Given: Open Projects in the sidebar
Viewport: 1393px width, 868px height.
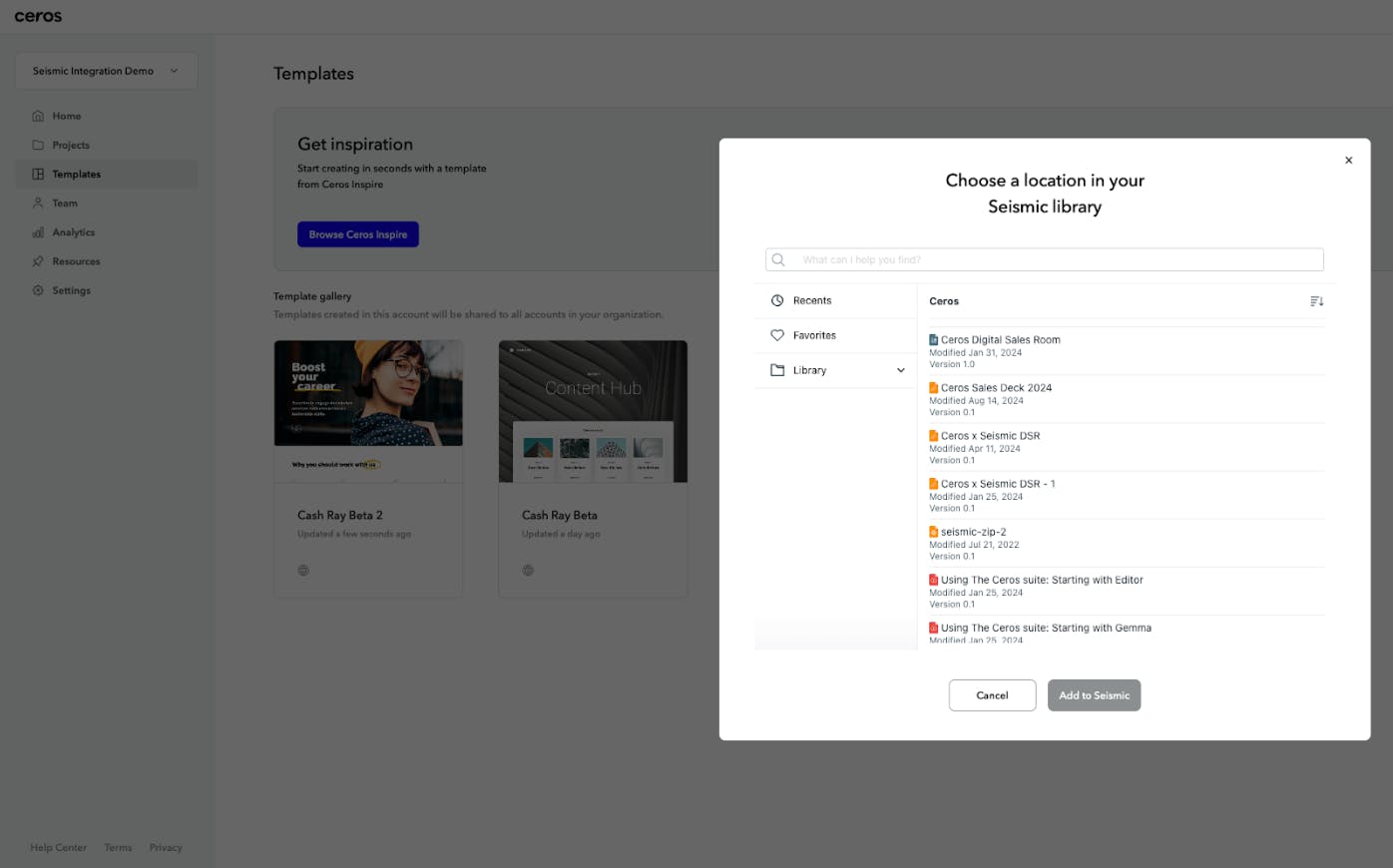Looking at the screenshot, I should pos(106,145).
